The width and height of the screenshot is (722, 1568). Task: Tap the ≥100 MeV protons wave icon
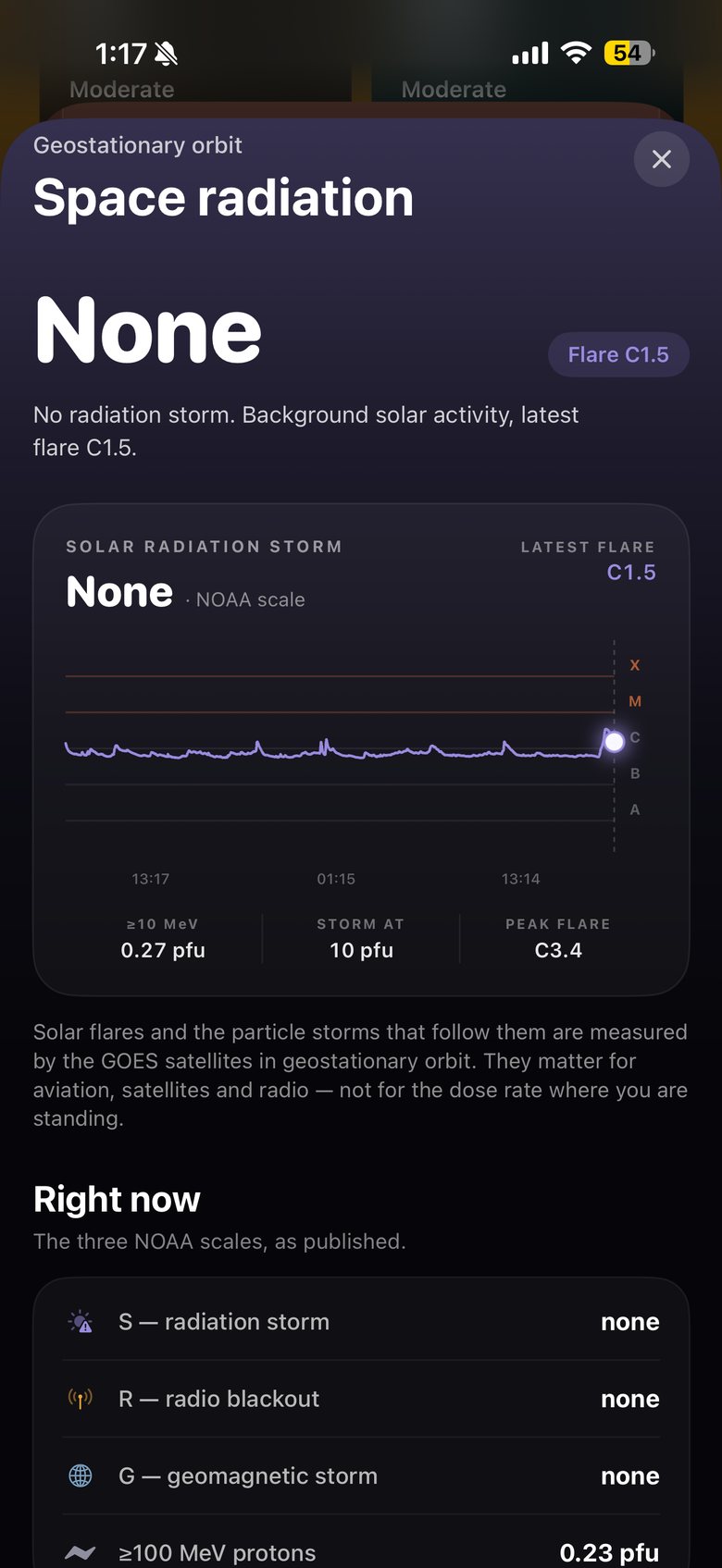tap(81, 1553)
